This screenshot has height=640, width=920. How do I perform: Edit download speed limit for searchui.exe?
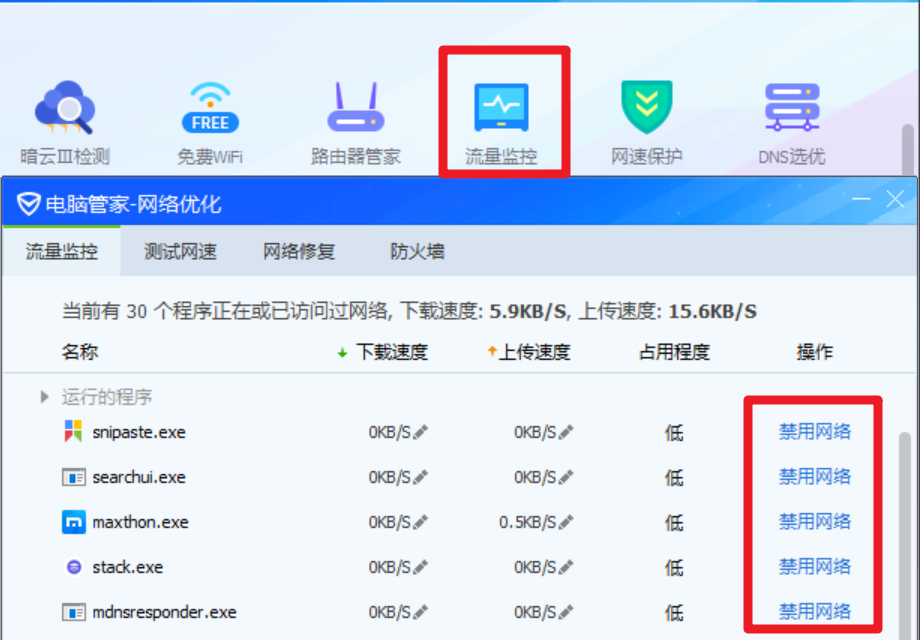[420, 478]
